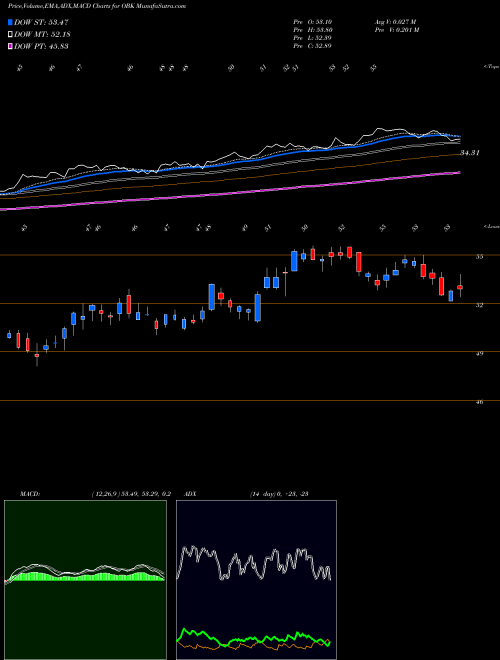
Task: Click the MACD panel title
Action: click(29, 494)
